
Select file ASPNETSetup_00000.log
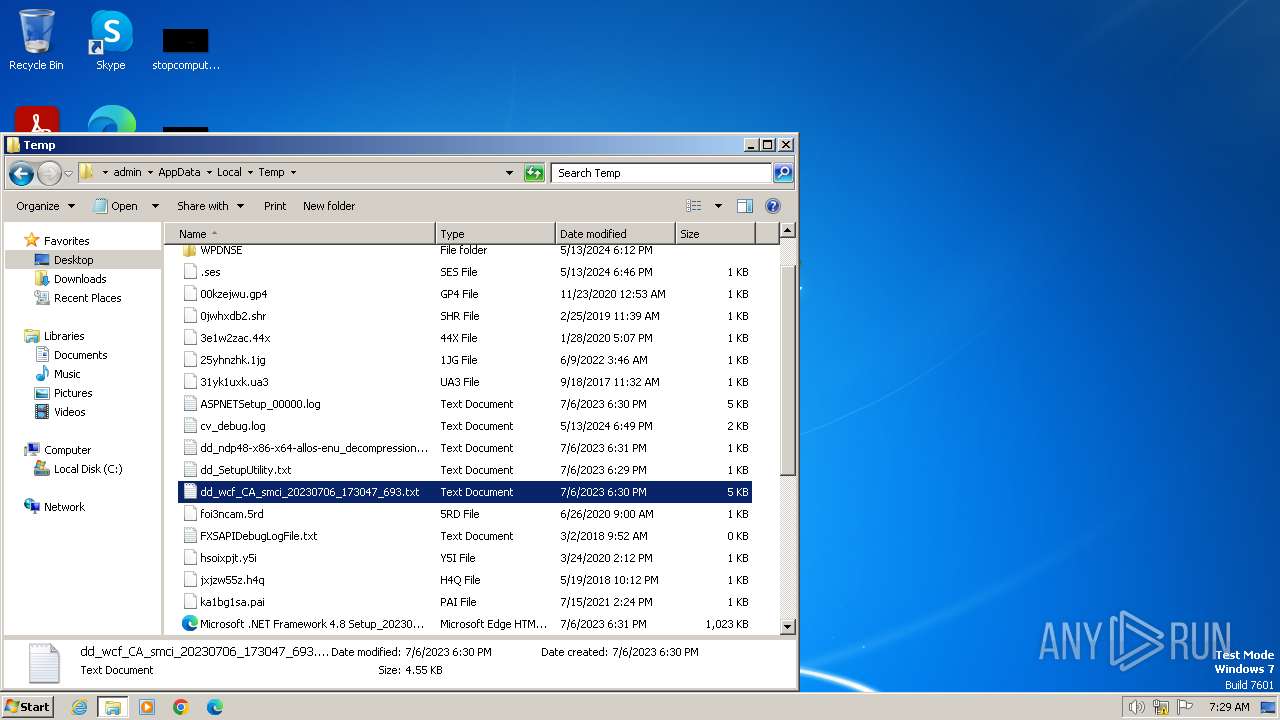[x=465, y=404]
